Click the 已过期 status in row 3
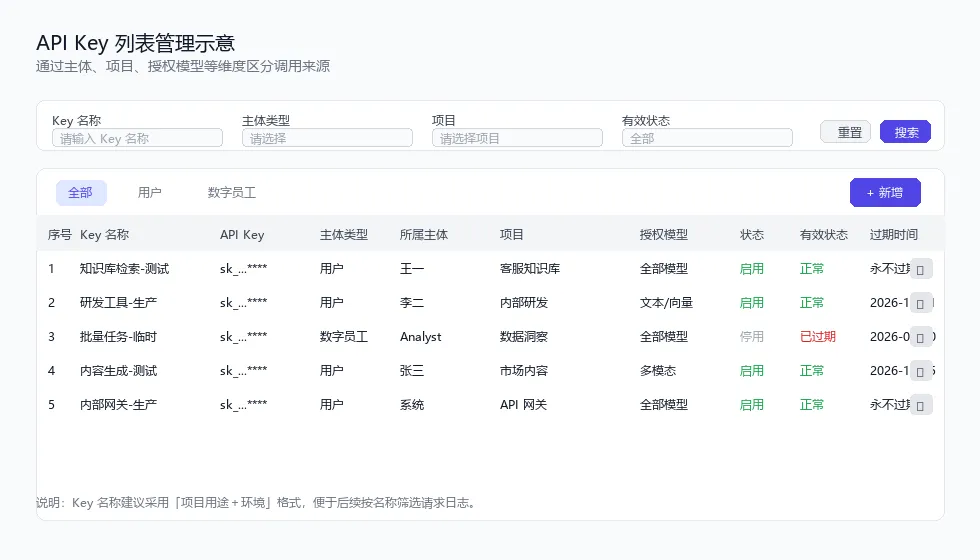 [x=818, y=337]
